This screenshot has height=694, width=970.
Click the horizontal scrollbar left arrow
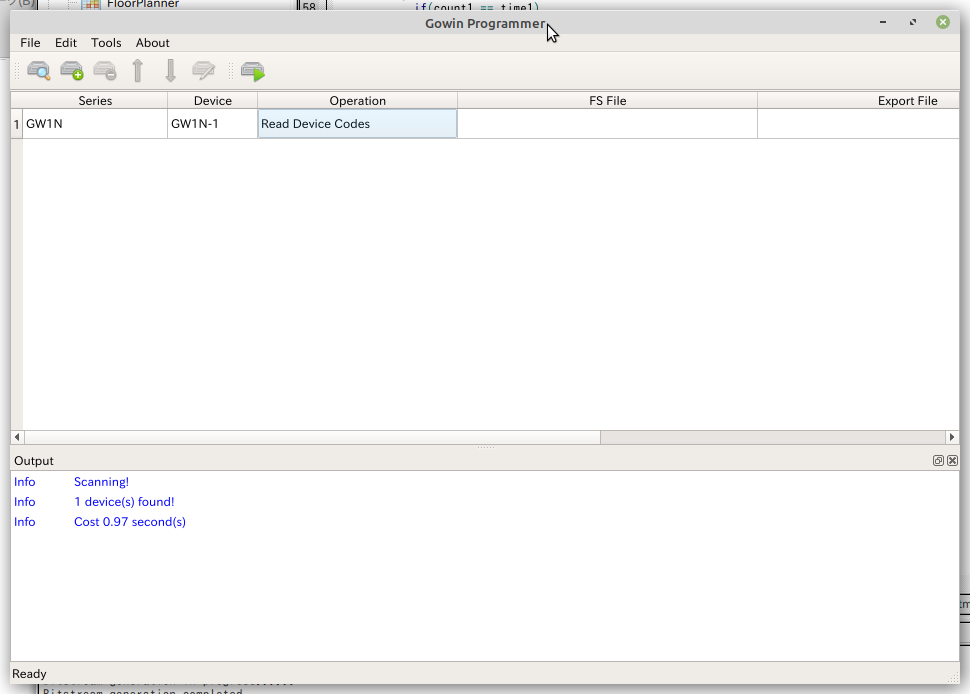(17, 437)
